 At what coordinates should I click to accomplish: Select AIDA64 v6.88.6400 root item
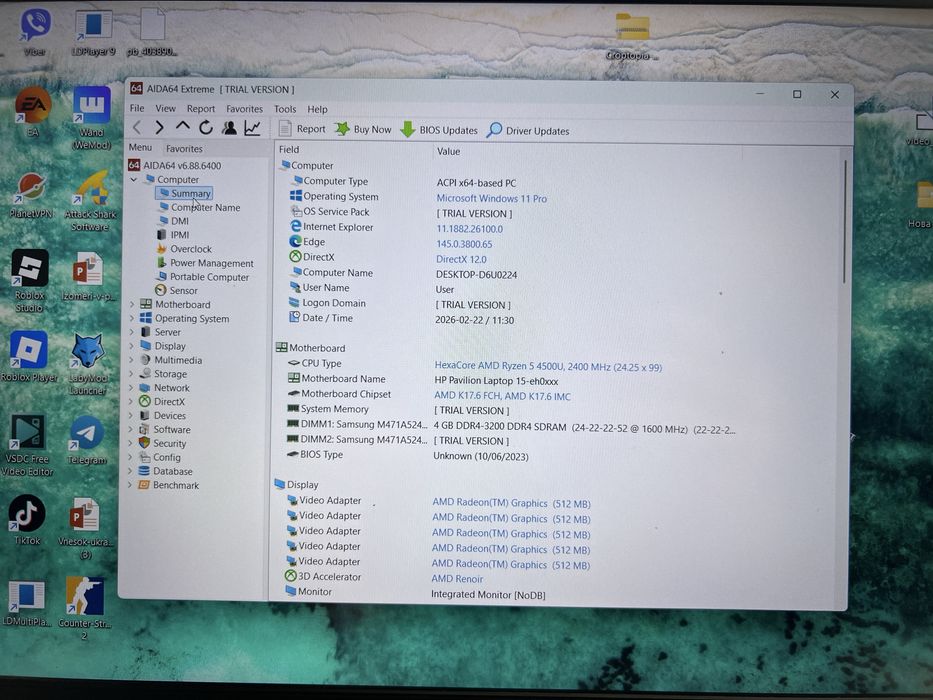[175, 165]
